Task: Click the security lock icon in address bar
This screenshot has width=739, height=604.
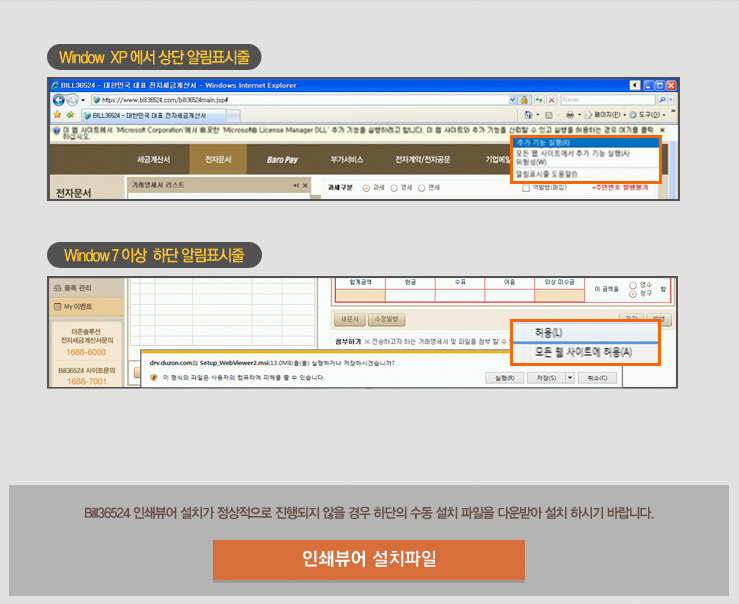Action: [x=524, y=100]
